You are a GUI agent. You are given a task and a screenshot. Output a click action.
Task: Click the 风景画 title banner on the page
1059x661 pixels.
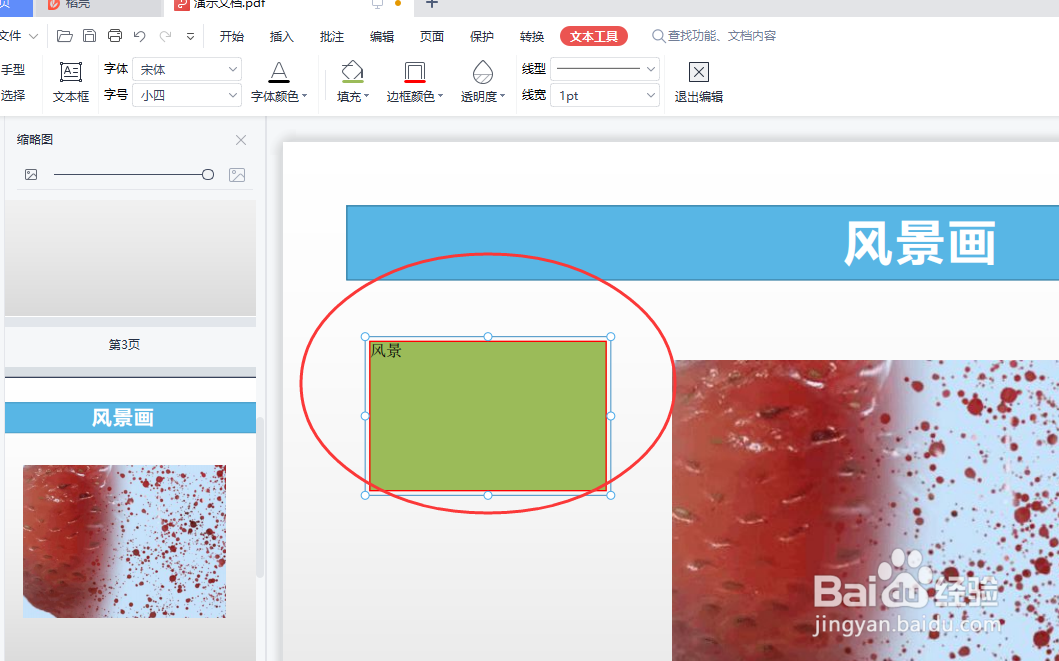[702, 243]
